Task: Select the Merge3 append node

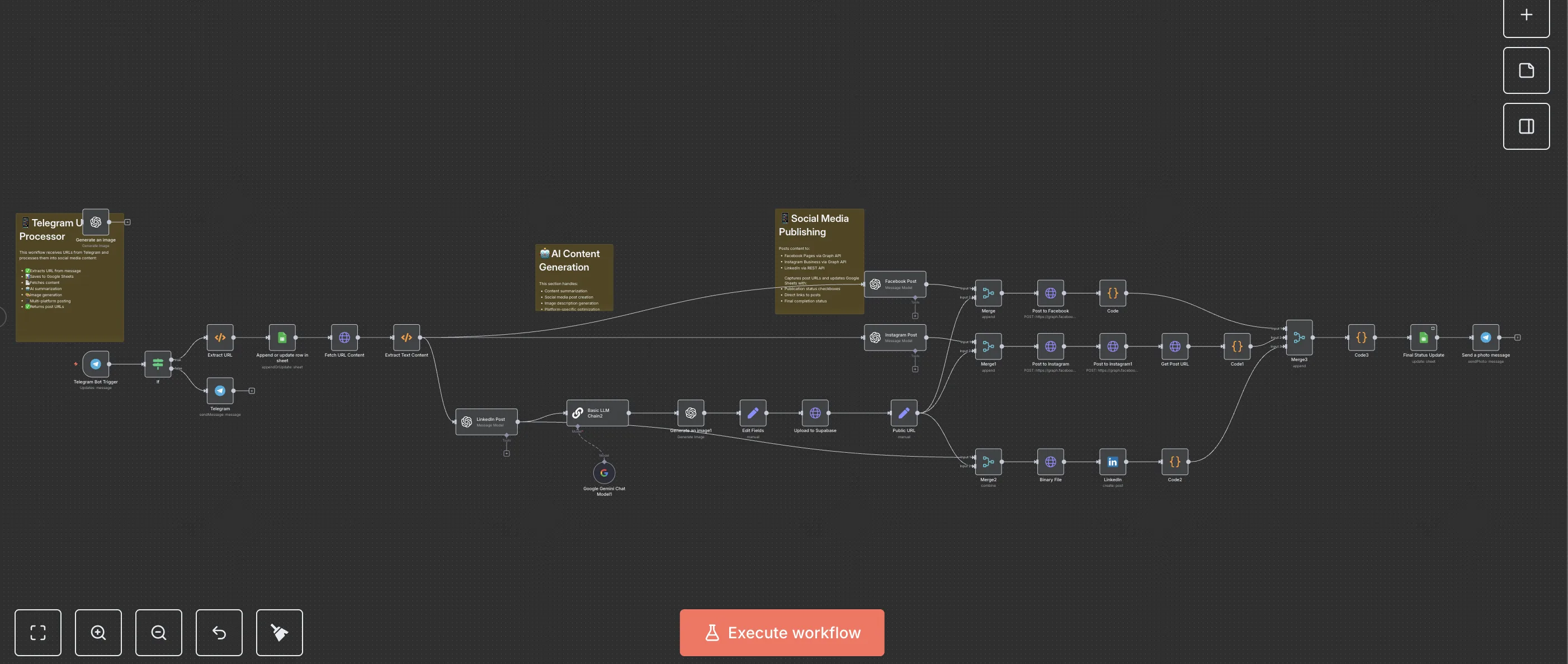Action: pyautogui.click(x=1299, y=337)
